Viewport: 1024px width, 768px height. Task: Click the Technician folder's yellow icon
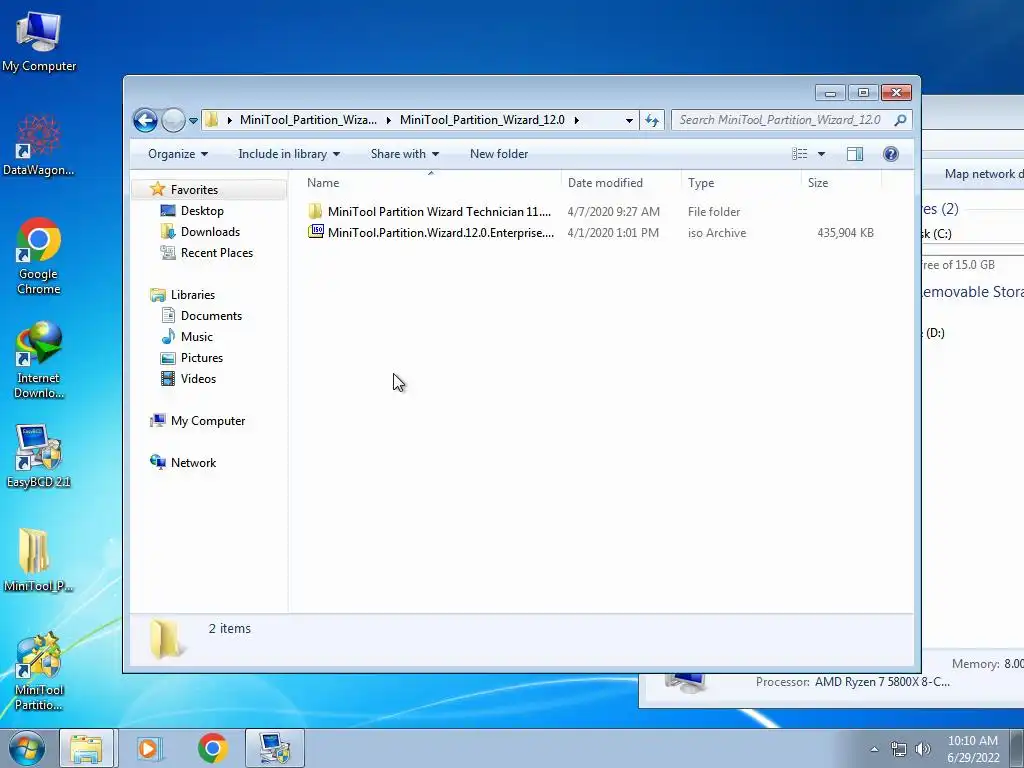click(x=315, y=211)
